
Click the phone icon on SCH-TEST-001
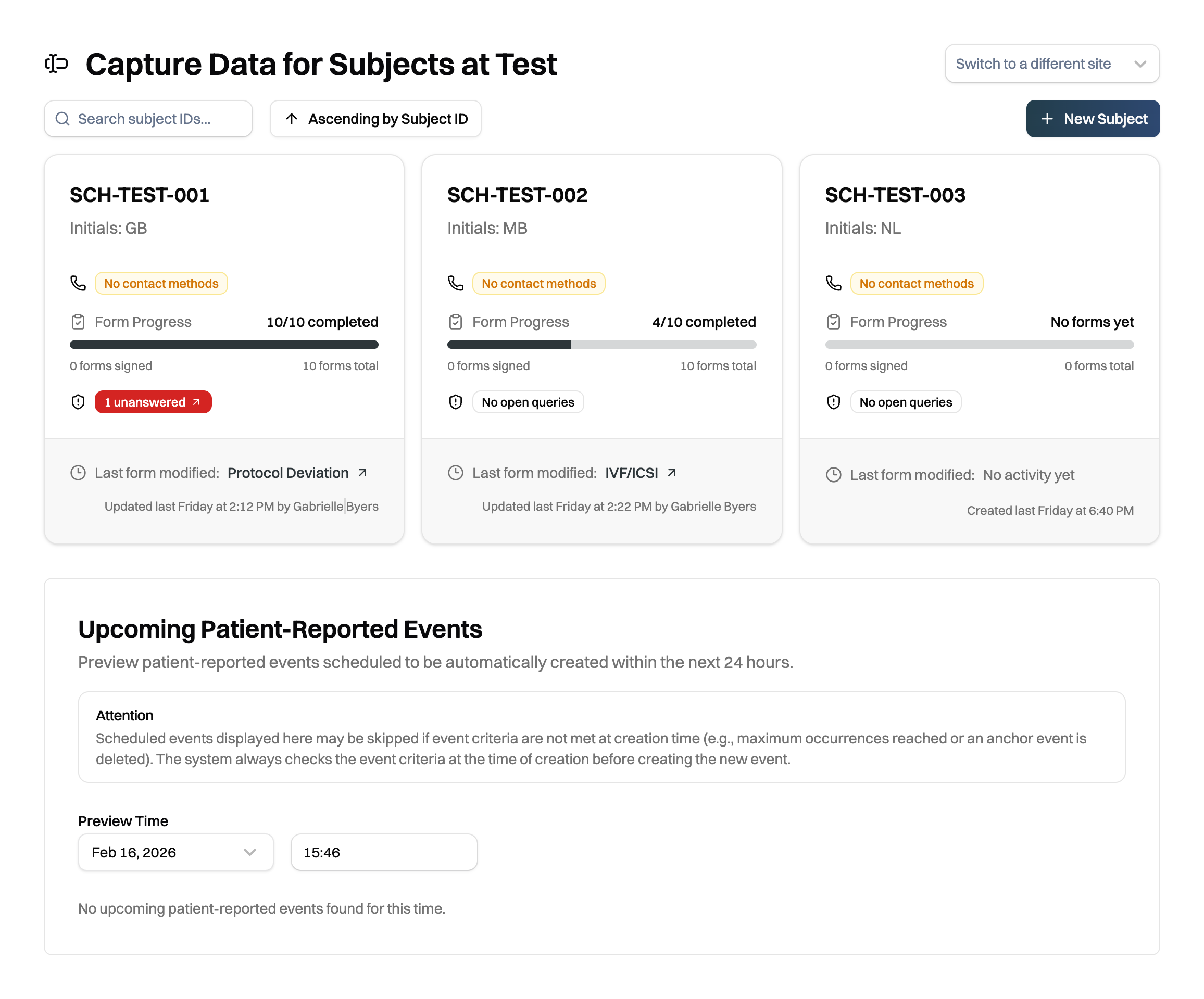tap(78, 283)
